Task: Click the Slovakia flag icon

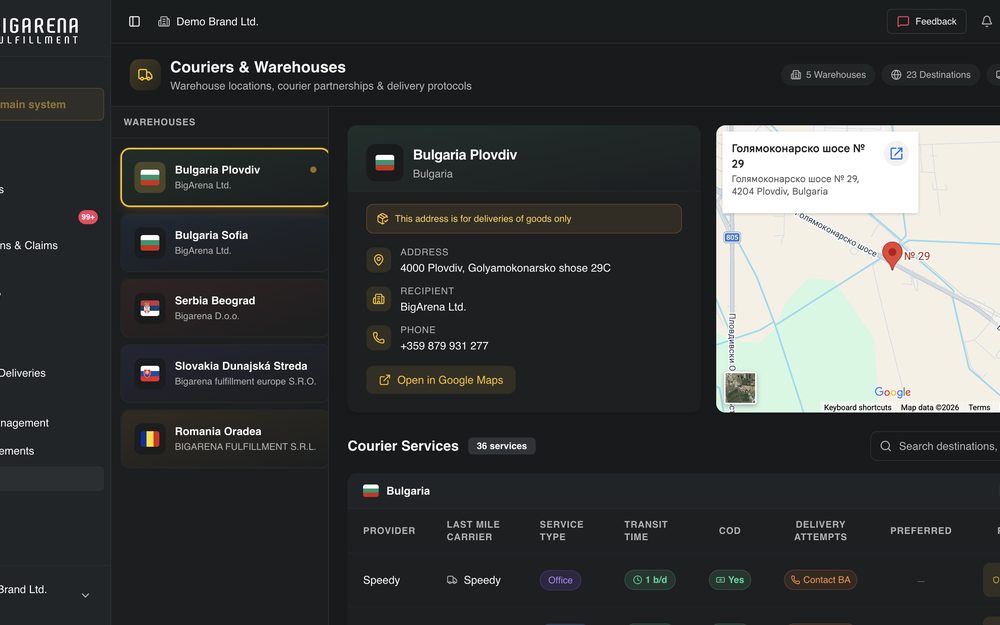Action: point(150,374)
